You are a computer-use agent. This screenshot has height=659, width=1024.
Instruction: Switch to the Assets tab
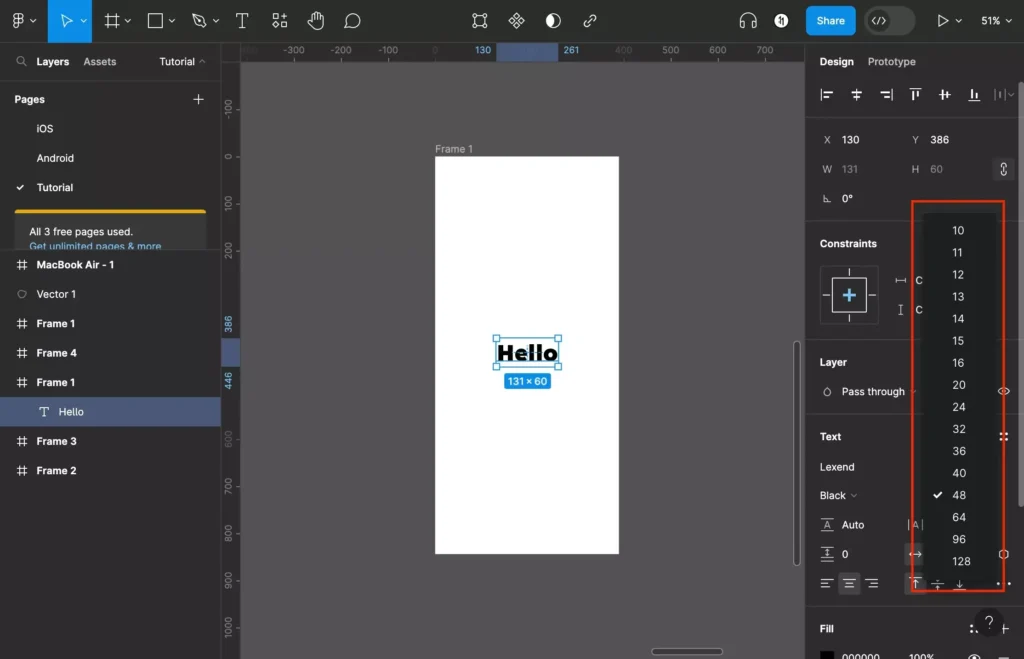[x=99, y=61]
